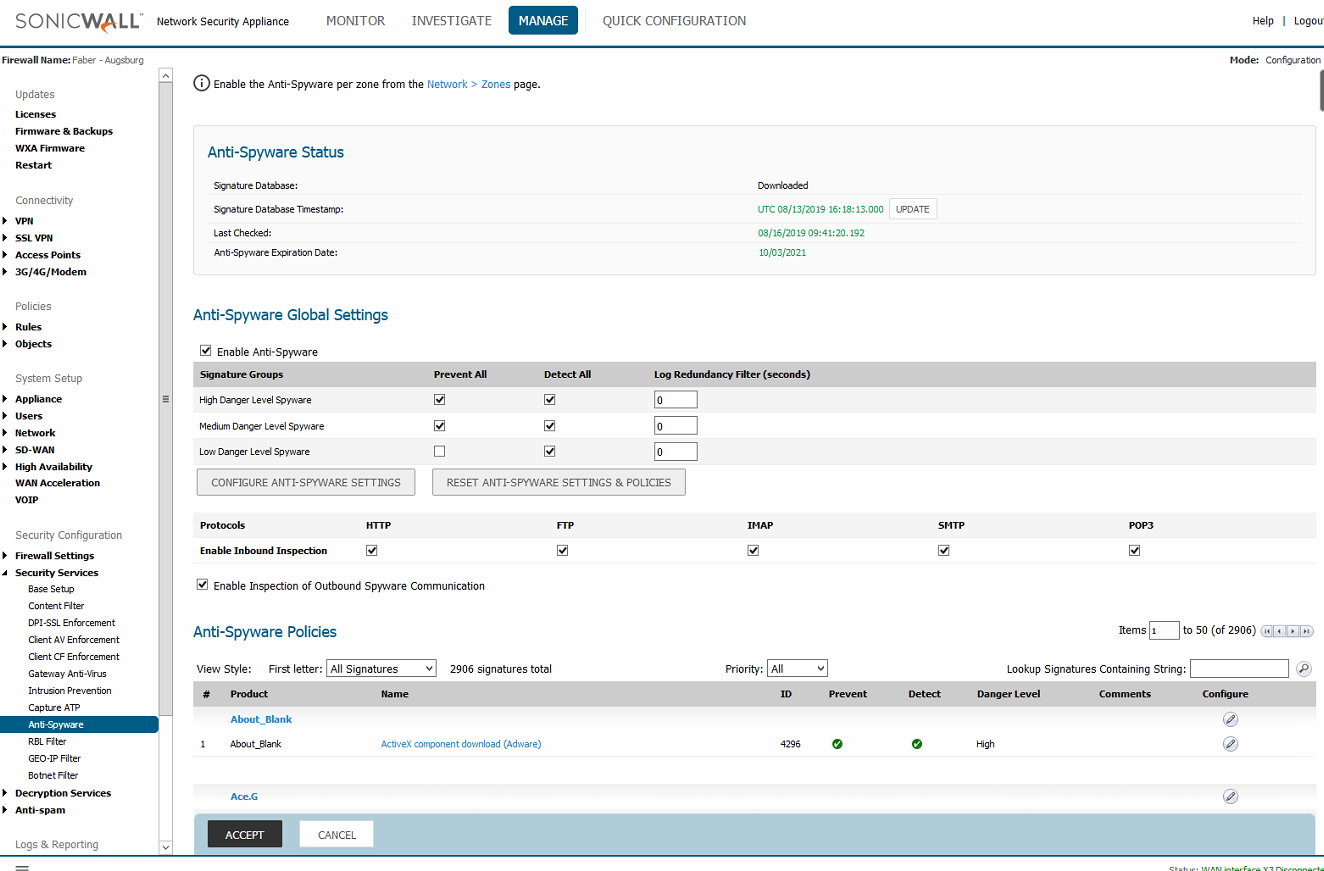Viewport: 1324px width, 871px height.
Task: Expand the Decryption Services tree item
Action: click(x=6, y=793)
